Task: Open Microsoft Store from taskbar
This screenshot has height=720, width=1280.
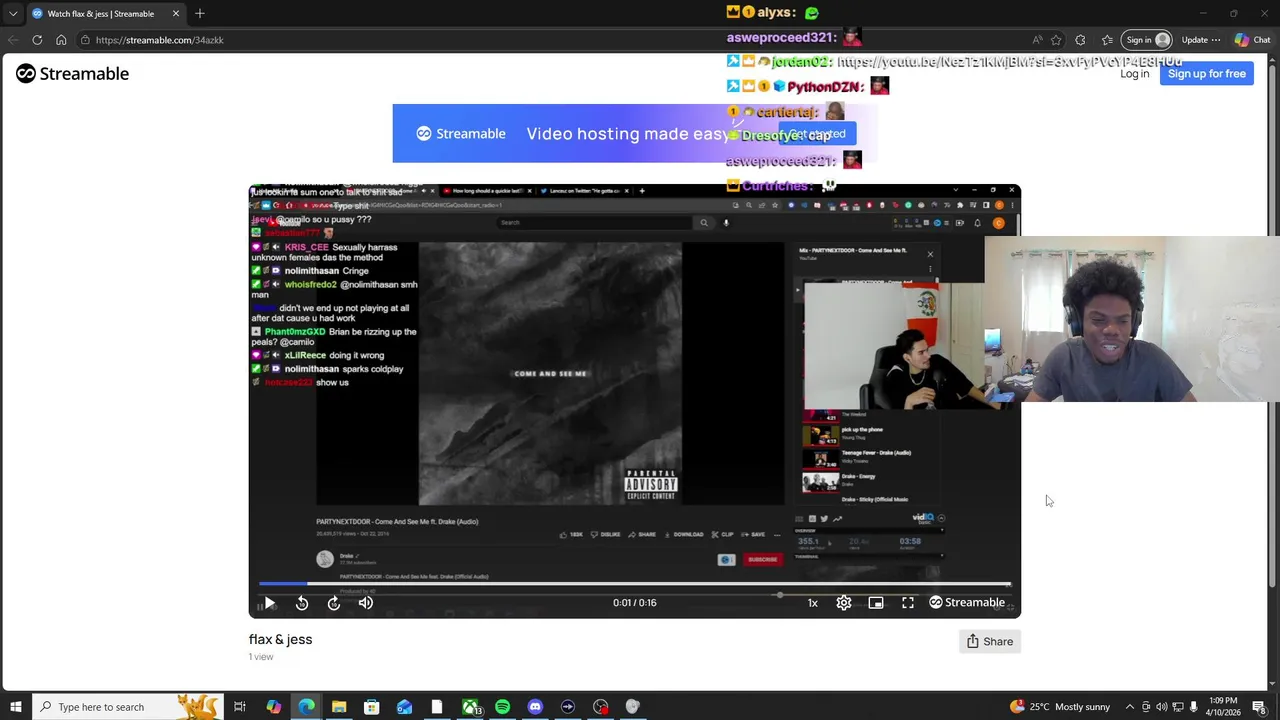Action: coord(372,707)
